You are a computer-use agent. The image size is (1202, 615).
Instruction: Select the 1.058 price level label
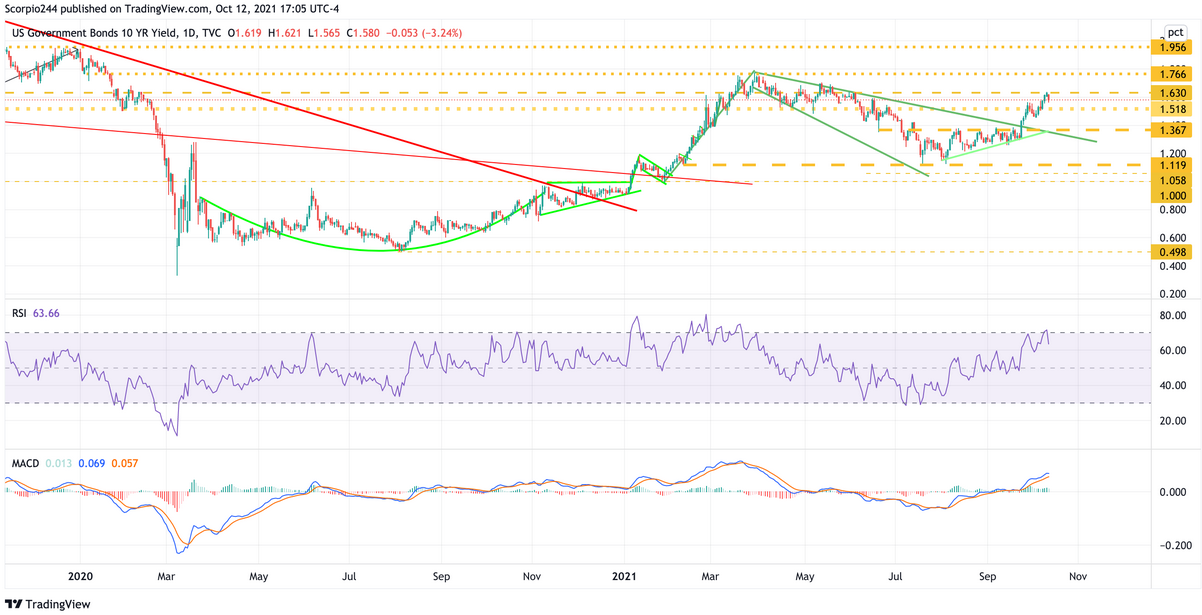point(1173,181)
